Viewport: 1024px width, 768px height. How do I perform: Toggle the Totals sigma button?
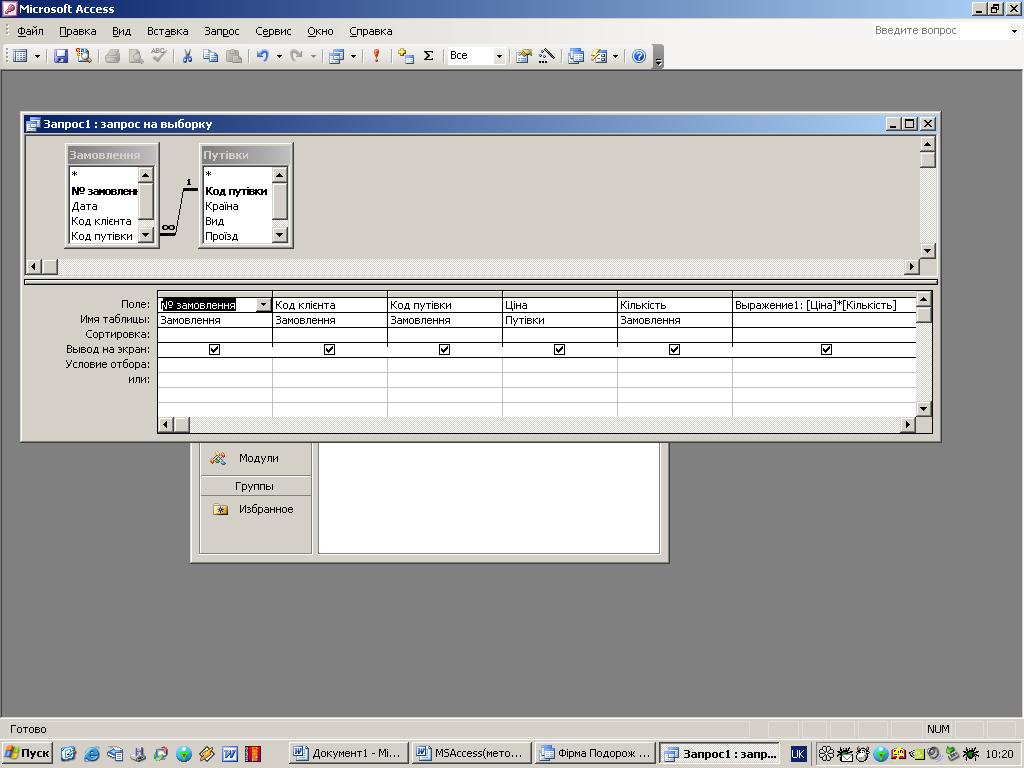tap(429, 56)
